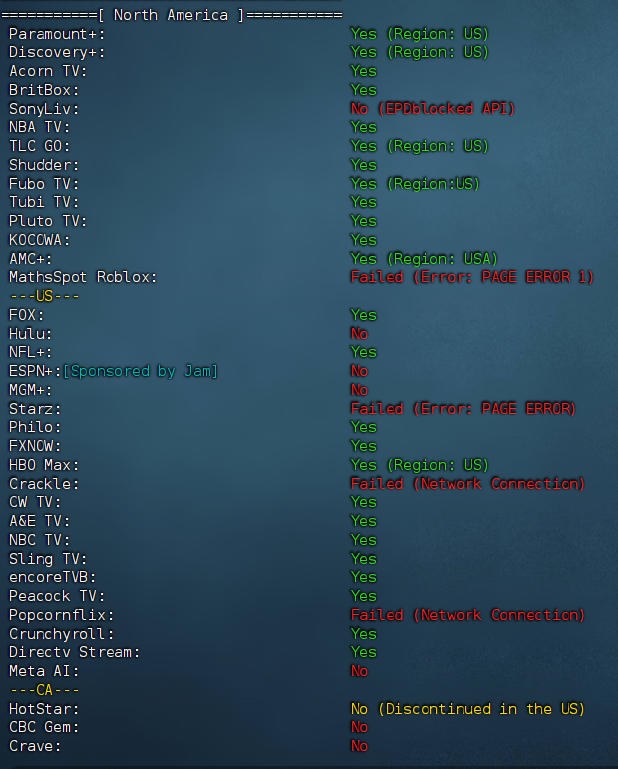Click the Crackle network connection failure text

pos(467,484)
